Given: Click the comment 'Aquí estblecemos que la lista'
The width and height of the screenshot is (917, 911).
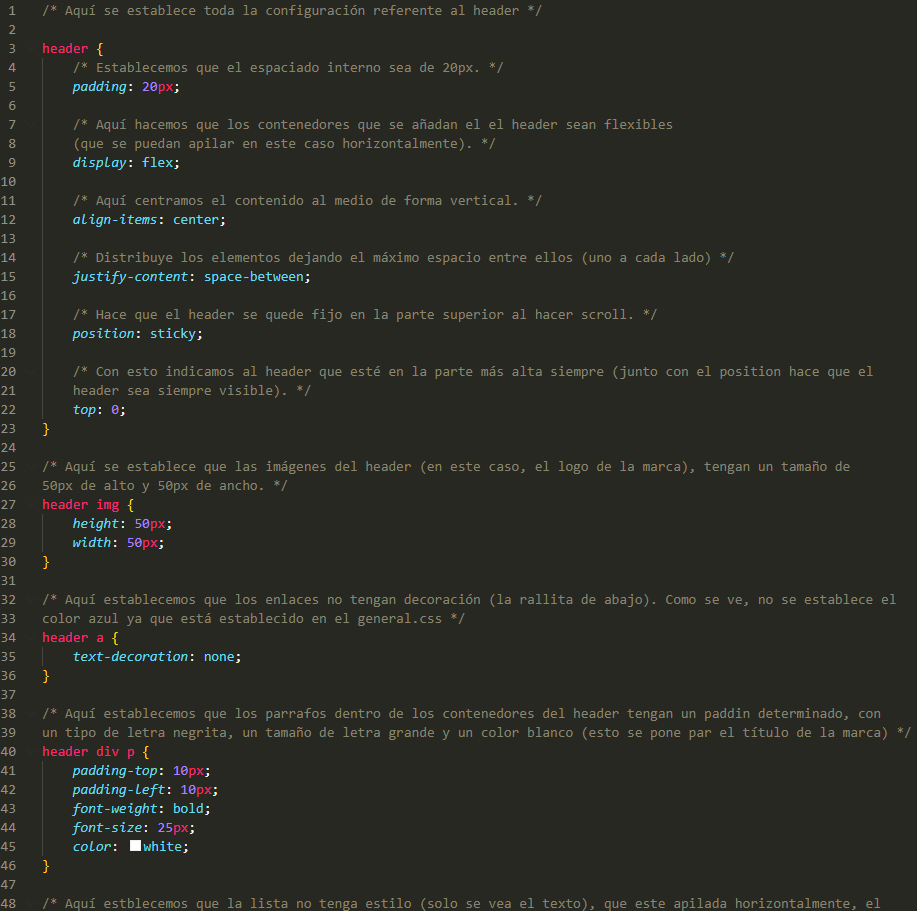Looking at the screenshot, I should click(461, 904).
